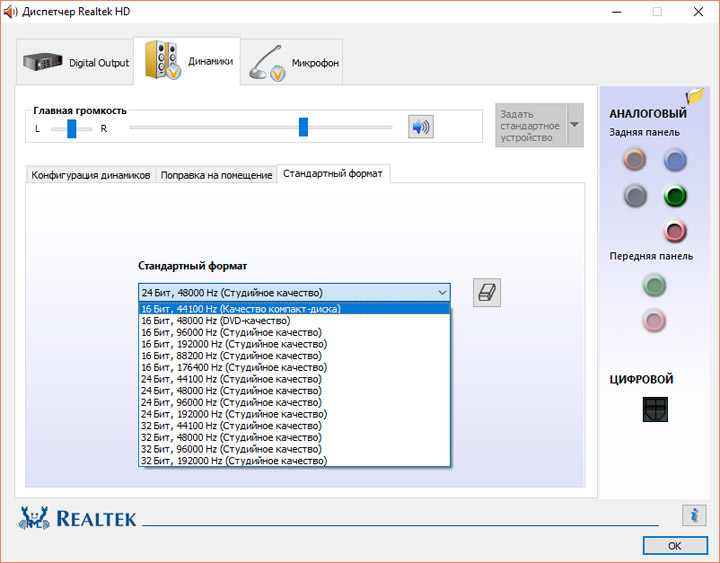Pick 24 Бит, 48000 Hz in the list
This screenshot has width=720, height=563.
(x=294, y=391)
